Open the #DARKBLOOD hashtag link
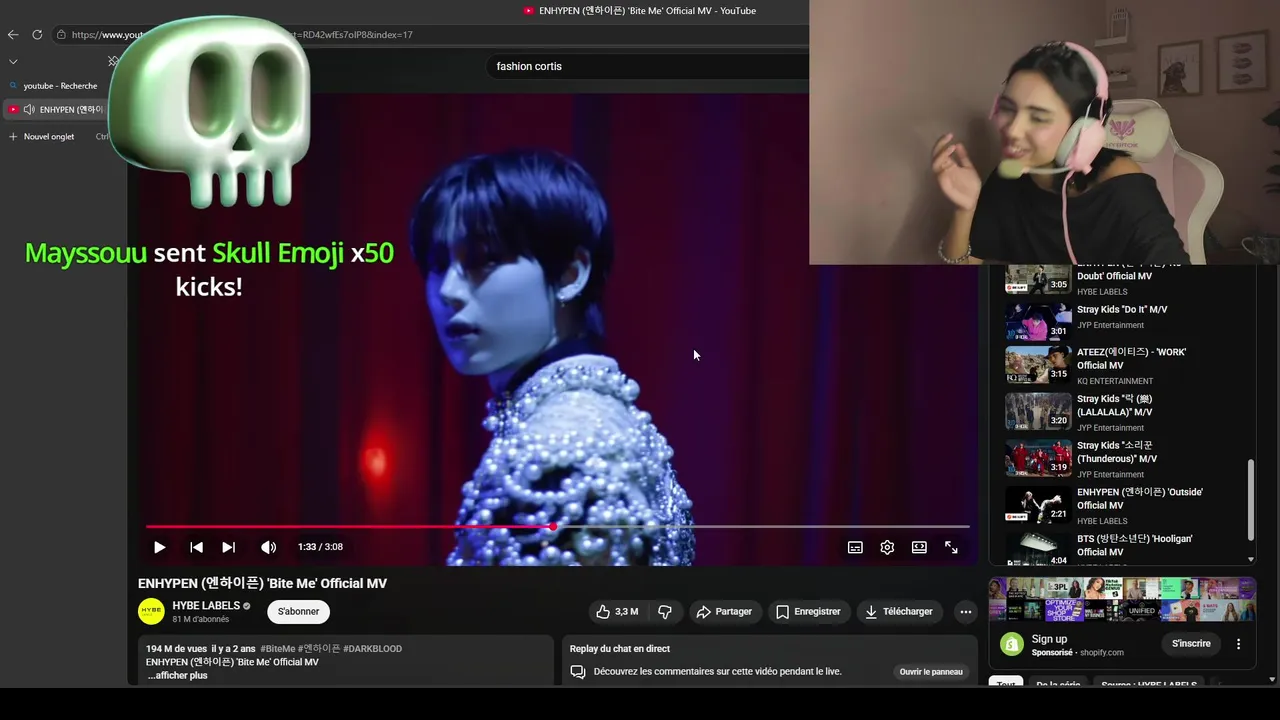This screenshot has height=720, width=1280. tap(372, 648)
